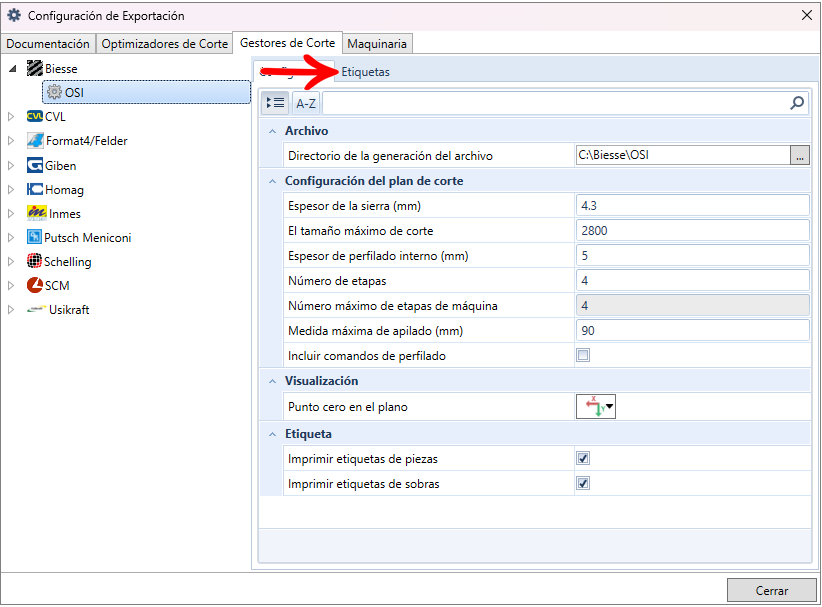
Task: Click the search magnifier icon
Action: 797,103
